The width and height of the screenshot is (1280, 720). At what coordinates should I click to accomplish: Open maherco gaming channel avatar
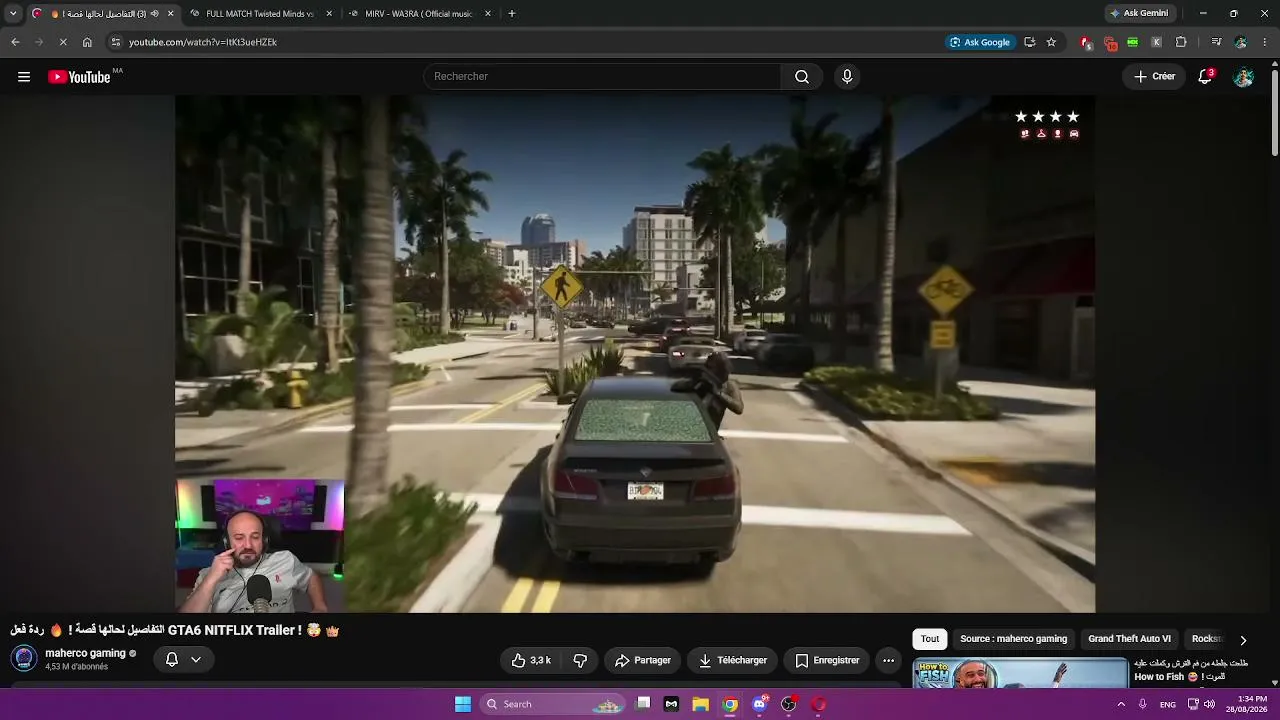coord(24,659)
